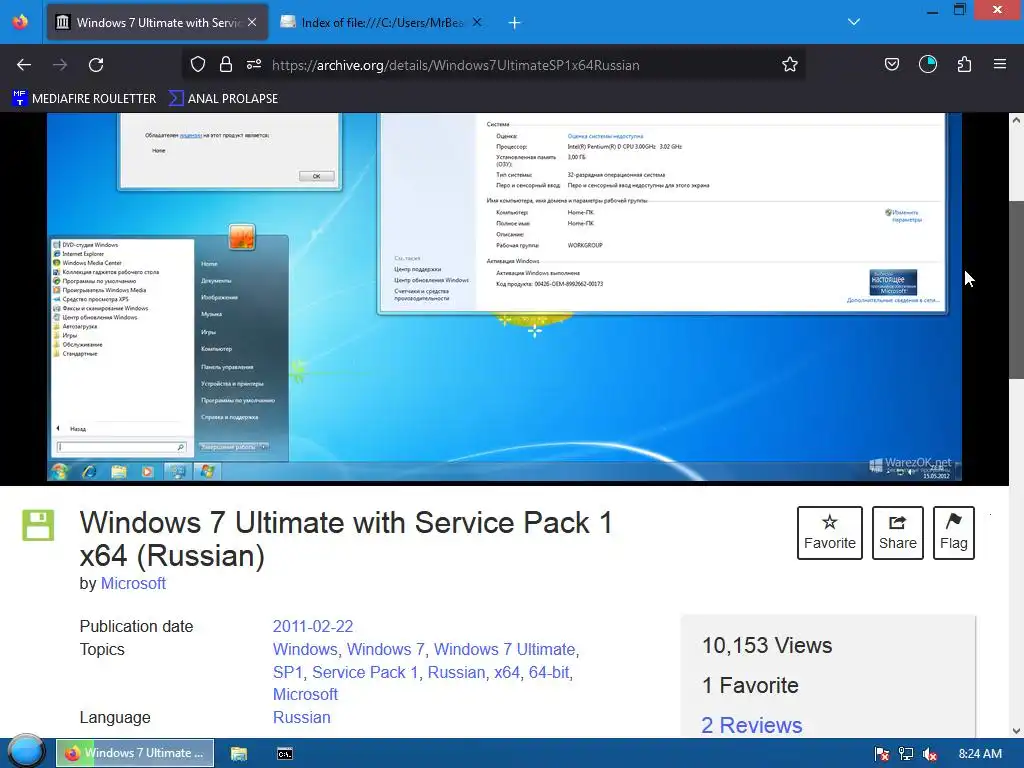This screenshot has height=768, width=1024.
Task: Save page to Pocket
Action: point(891,65)
